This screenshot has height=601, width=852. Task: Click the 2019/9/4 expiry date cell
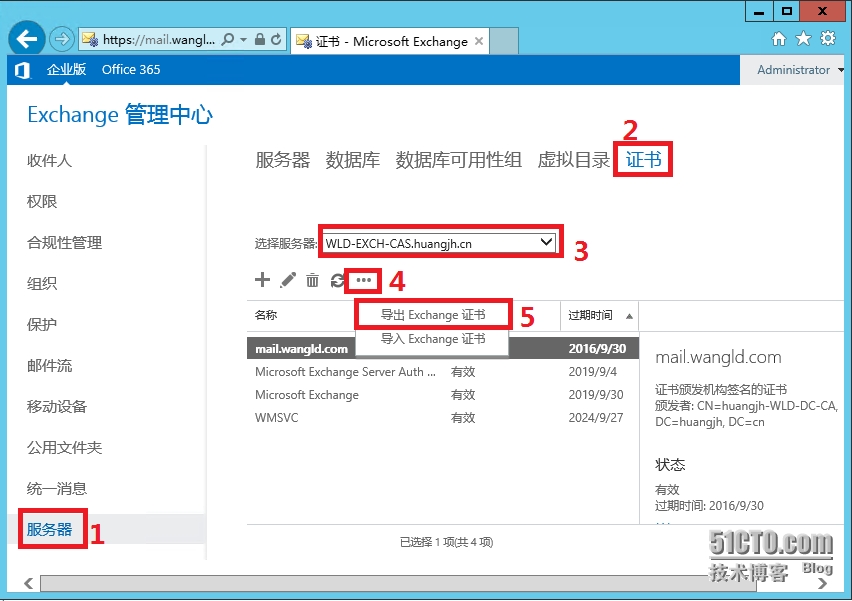592,372
